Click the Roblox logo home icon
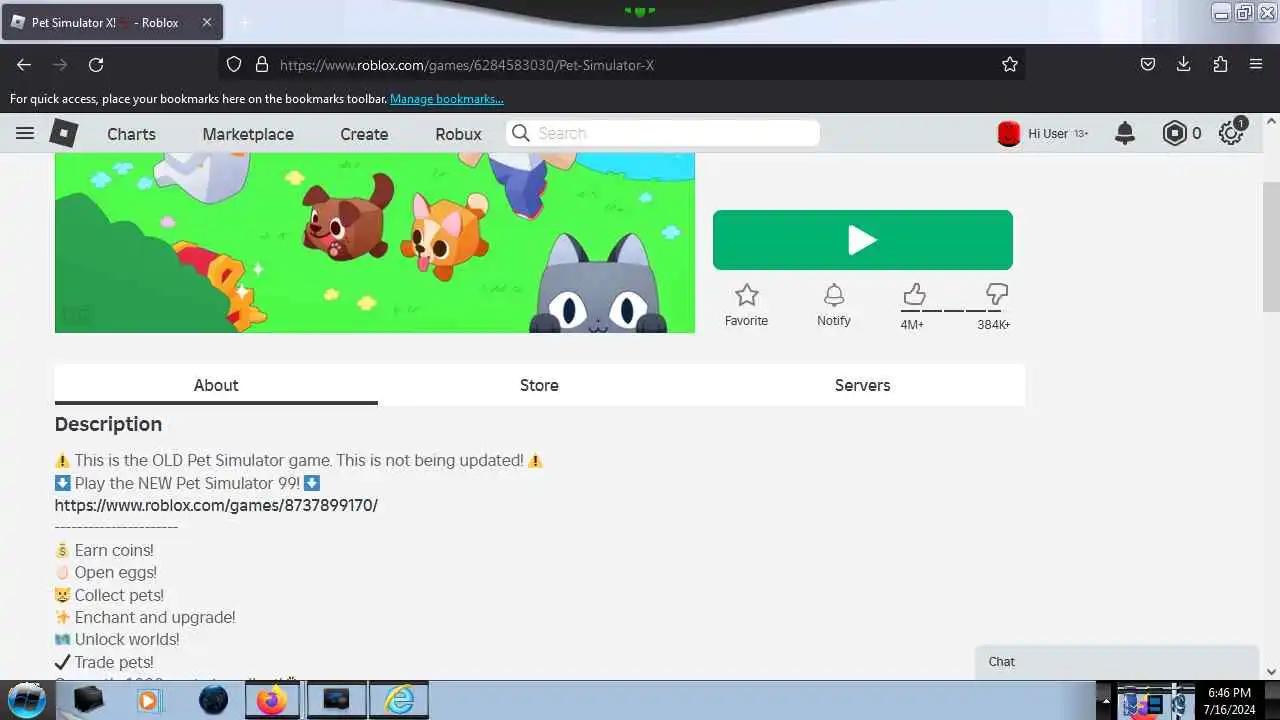Image resolution: width=1280 pixels, height=720 pixels. 64,133
